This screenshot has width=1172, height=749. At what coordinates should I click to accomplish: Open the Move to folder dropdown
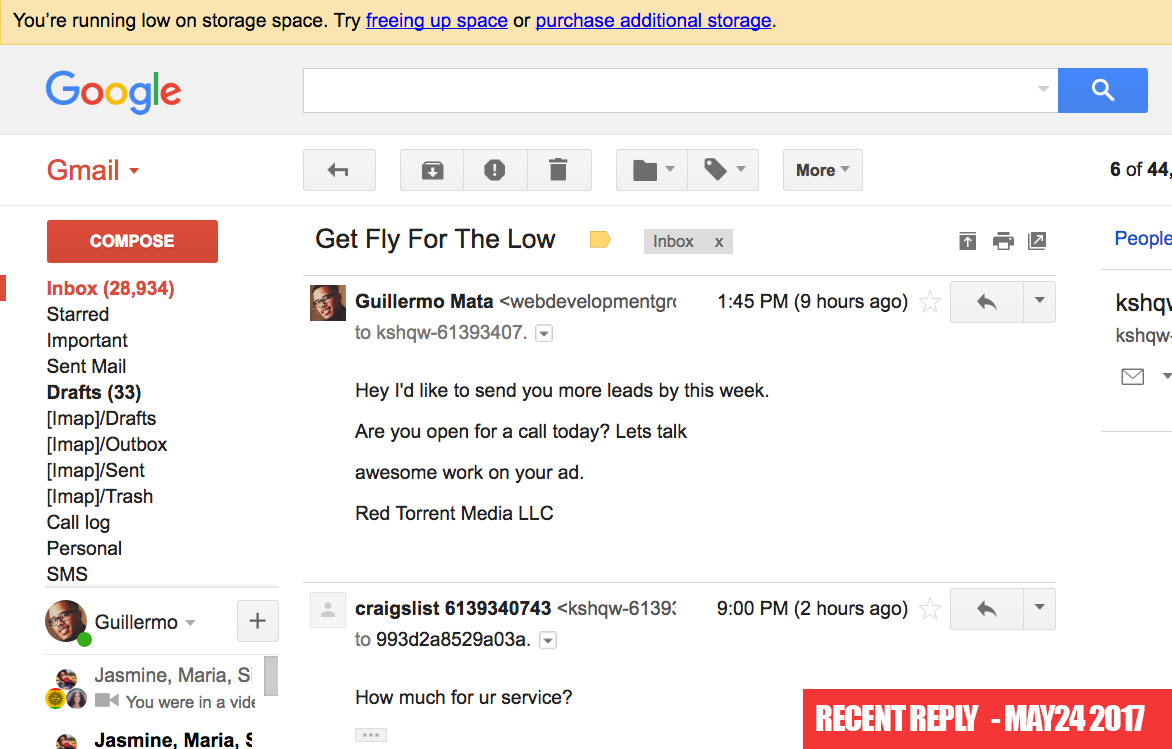tap(652, 170)
